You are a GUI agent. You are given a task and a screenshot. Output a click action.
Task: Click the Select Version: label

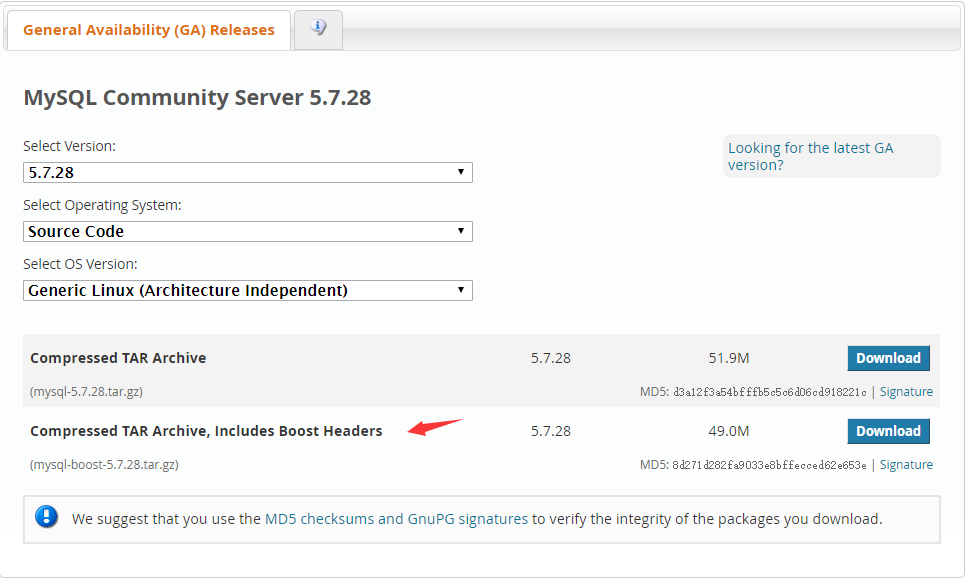pyautogui.click(x=69, y=146)
